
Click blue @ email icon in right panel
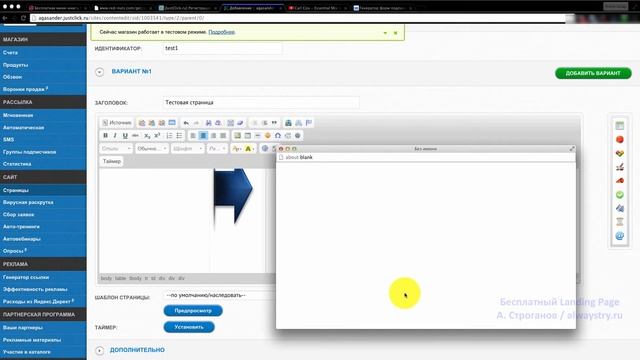(x=620, y=236)
